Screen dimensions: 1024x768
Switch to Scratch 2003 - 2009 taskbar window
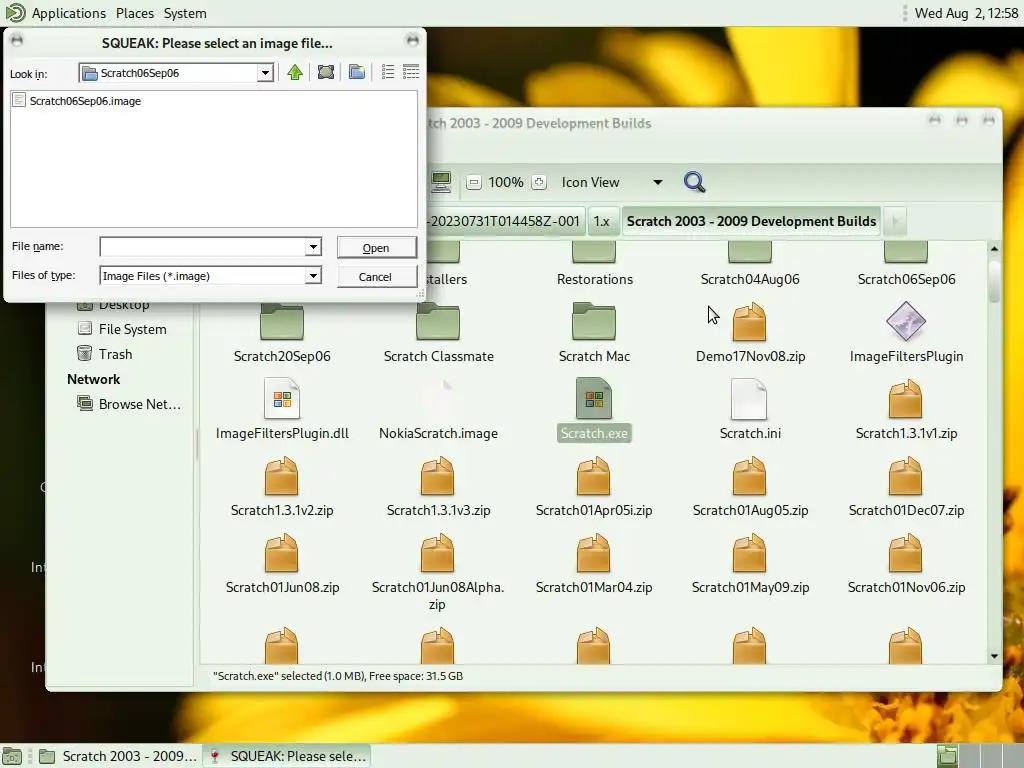coord(118,756)
